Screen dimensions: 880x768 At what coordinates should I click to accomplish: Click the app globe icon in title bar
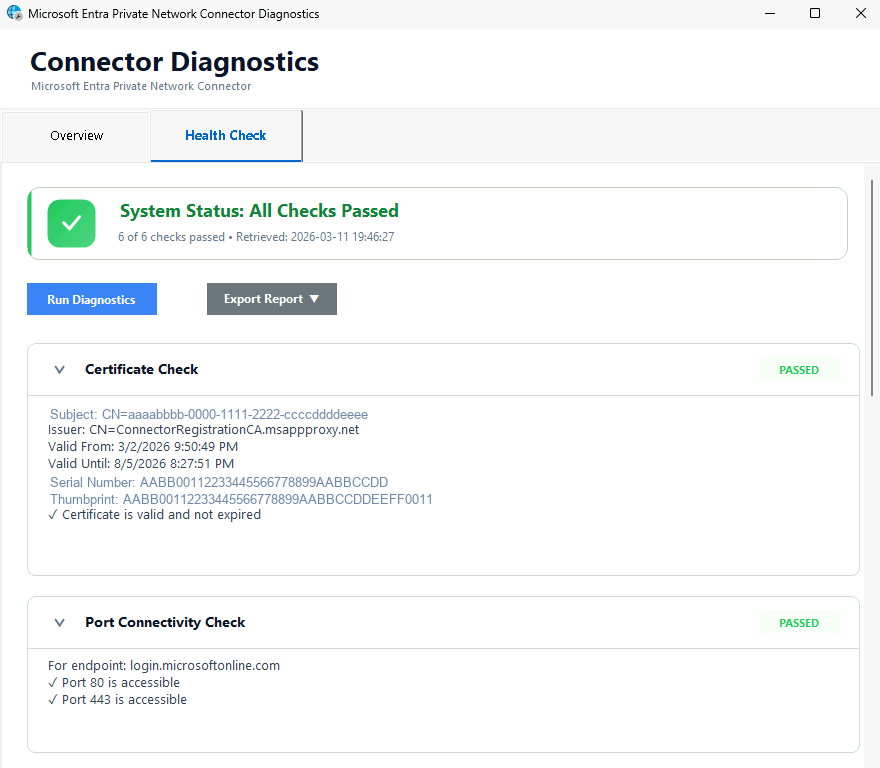14,13
